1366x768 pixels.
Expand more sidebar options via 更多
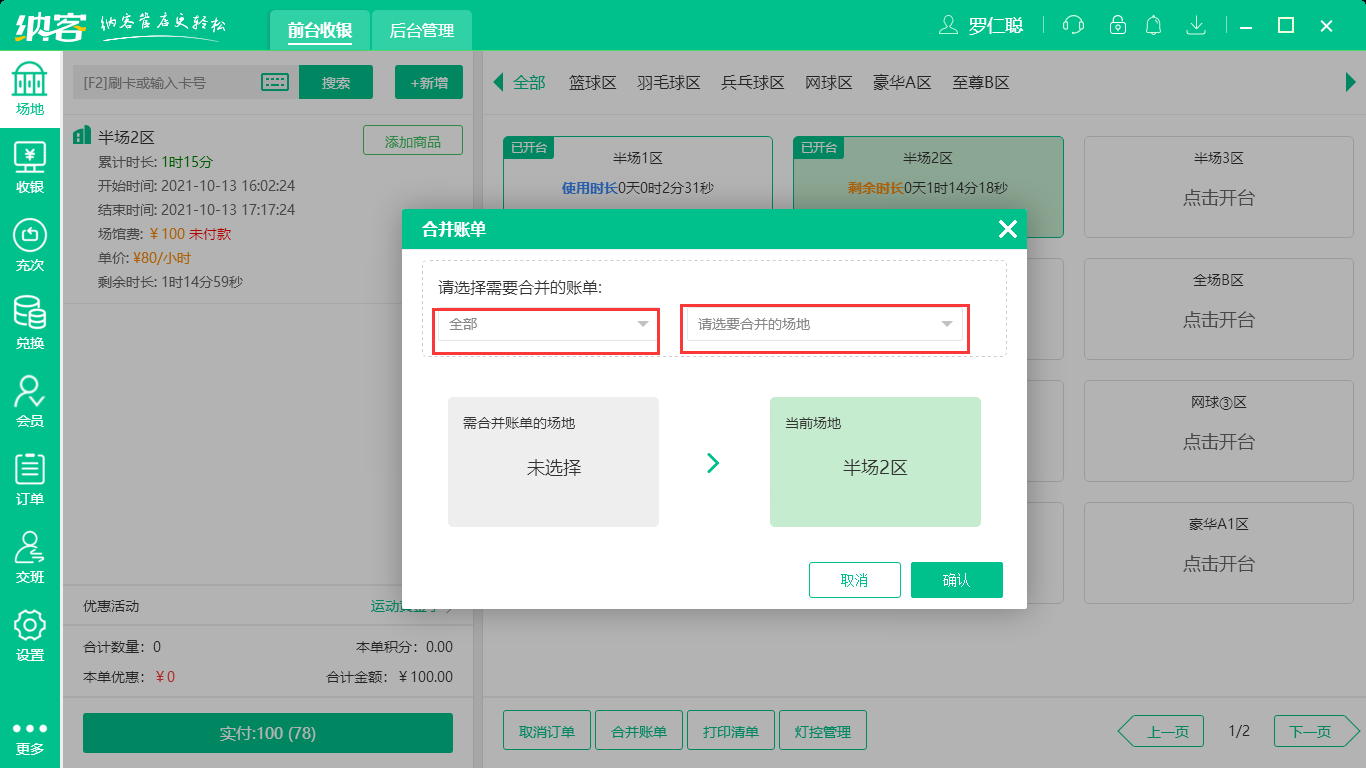pos(28,715)
